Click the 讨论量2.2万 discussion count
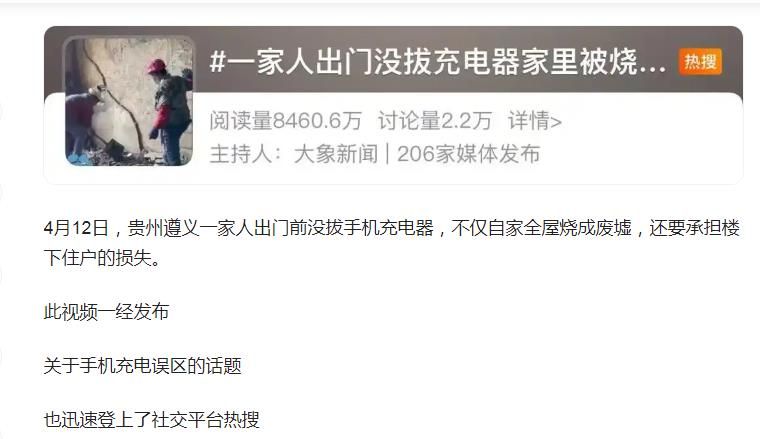Image resolution: width=760 pixels, height=439 pixels. 435,121
